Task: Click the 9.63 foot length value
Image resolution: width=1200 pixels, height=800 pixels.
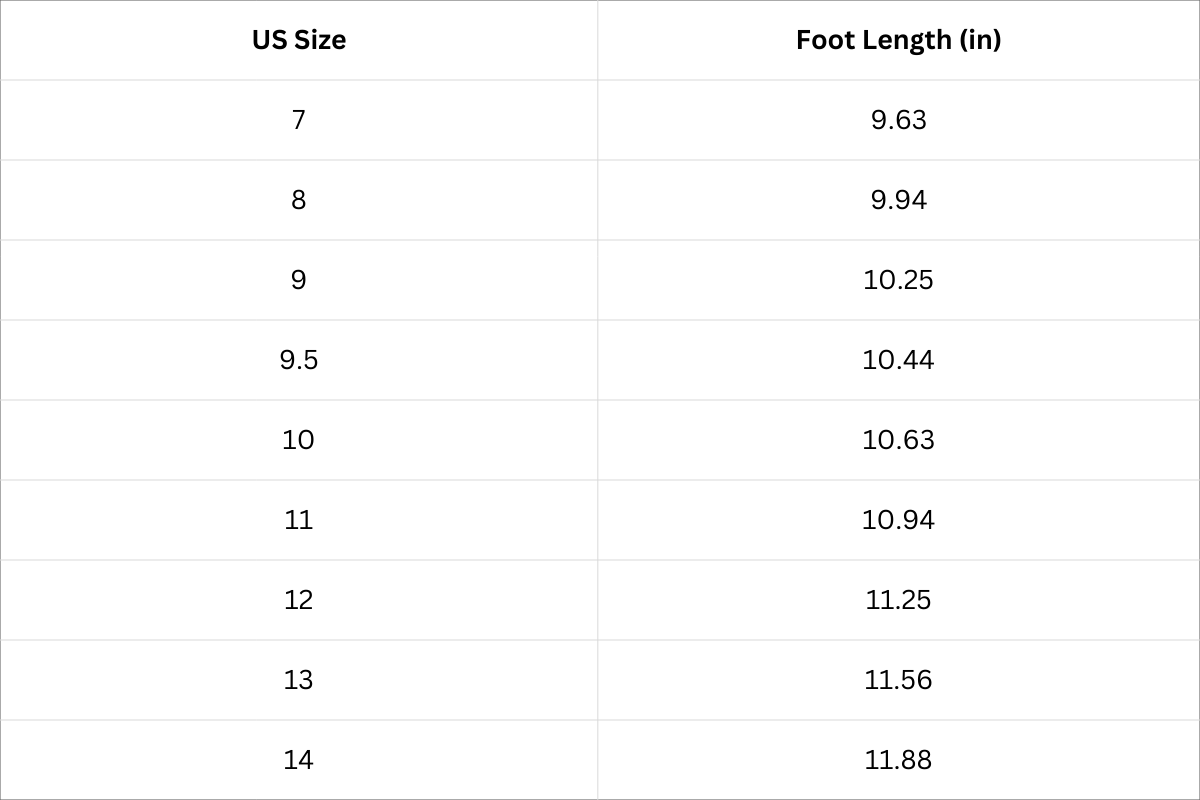Action: pyautogui.click(x=898, y=120)
